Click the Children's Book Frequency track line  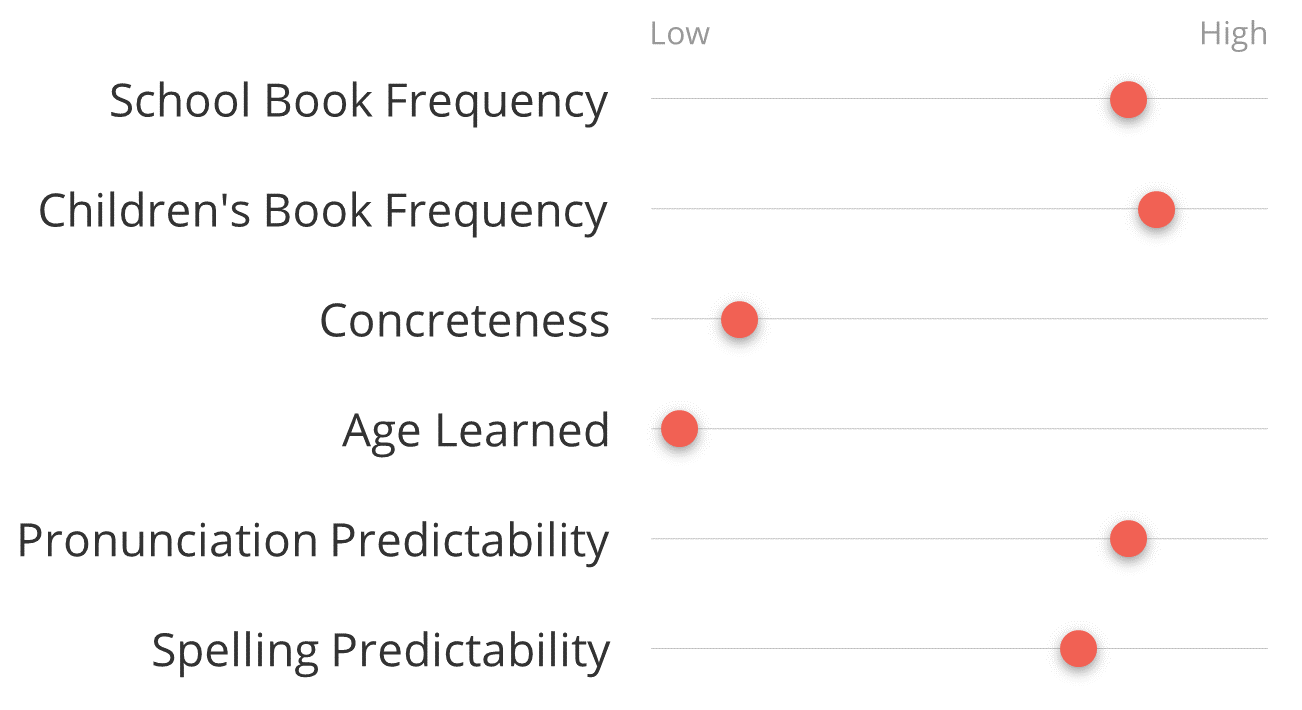tap(959, 208)
